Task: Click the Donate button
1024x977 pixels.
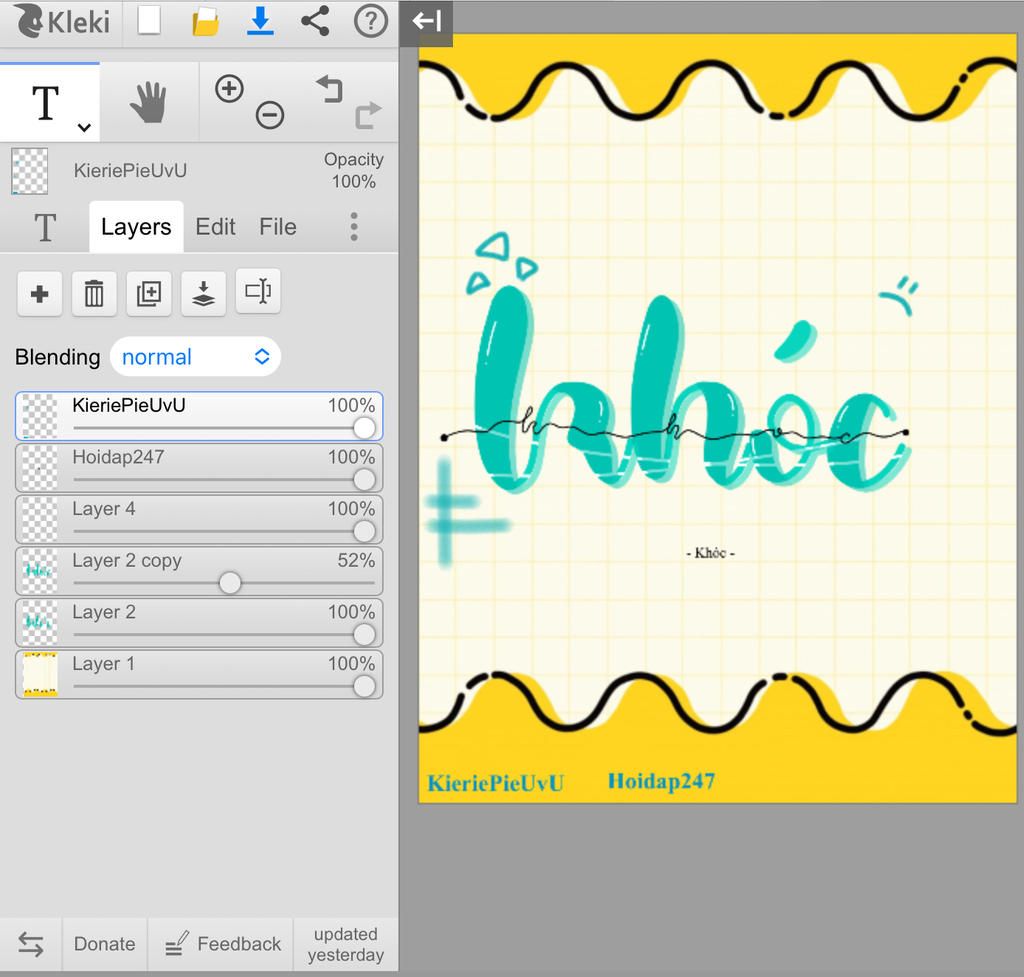Action: (x=104, y=944)
